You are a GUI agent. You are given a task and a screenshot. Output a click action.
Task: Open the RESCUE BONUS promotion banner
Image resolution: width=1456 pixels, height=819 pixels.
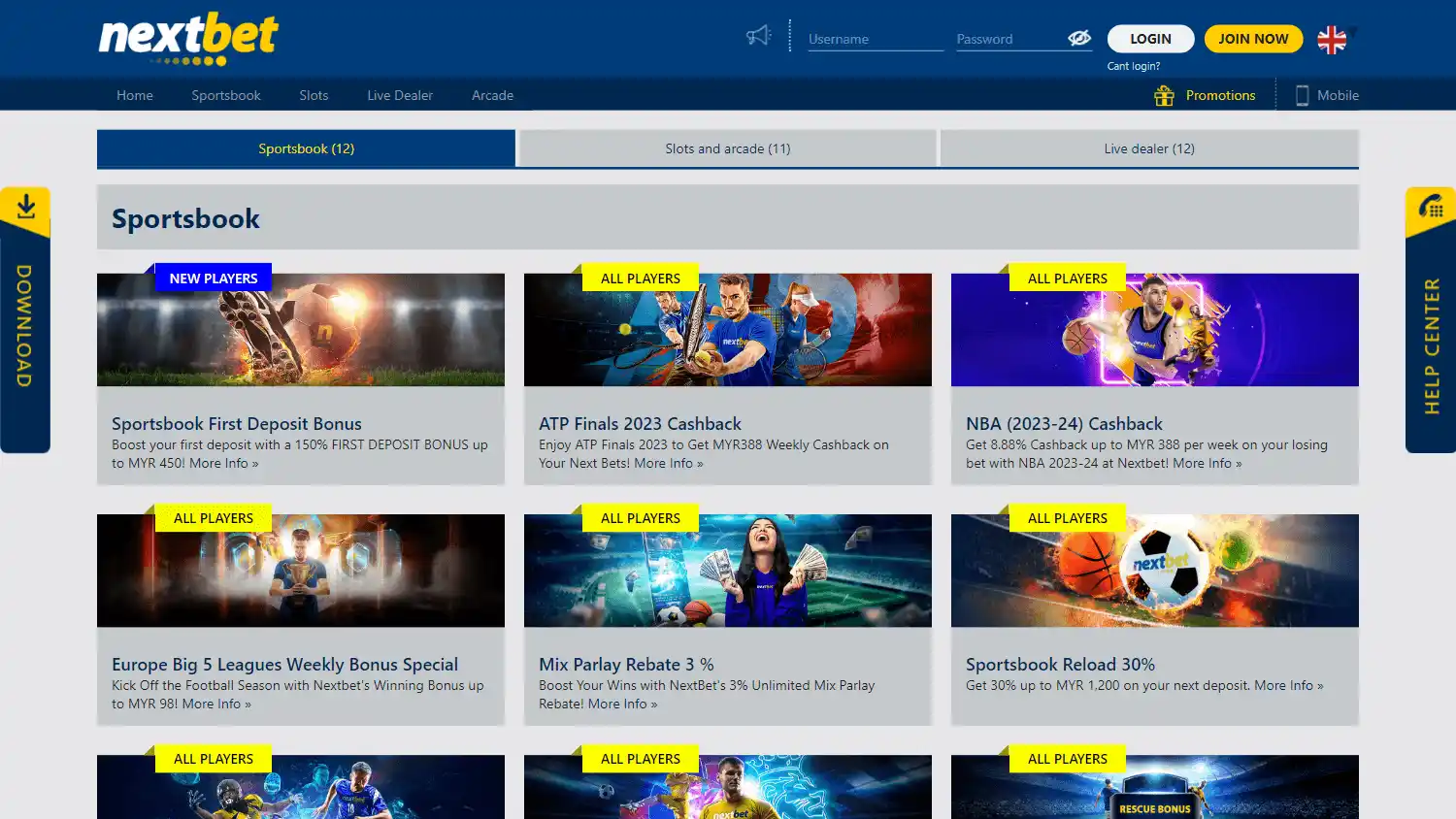1155,787
